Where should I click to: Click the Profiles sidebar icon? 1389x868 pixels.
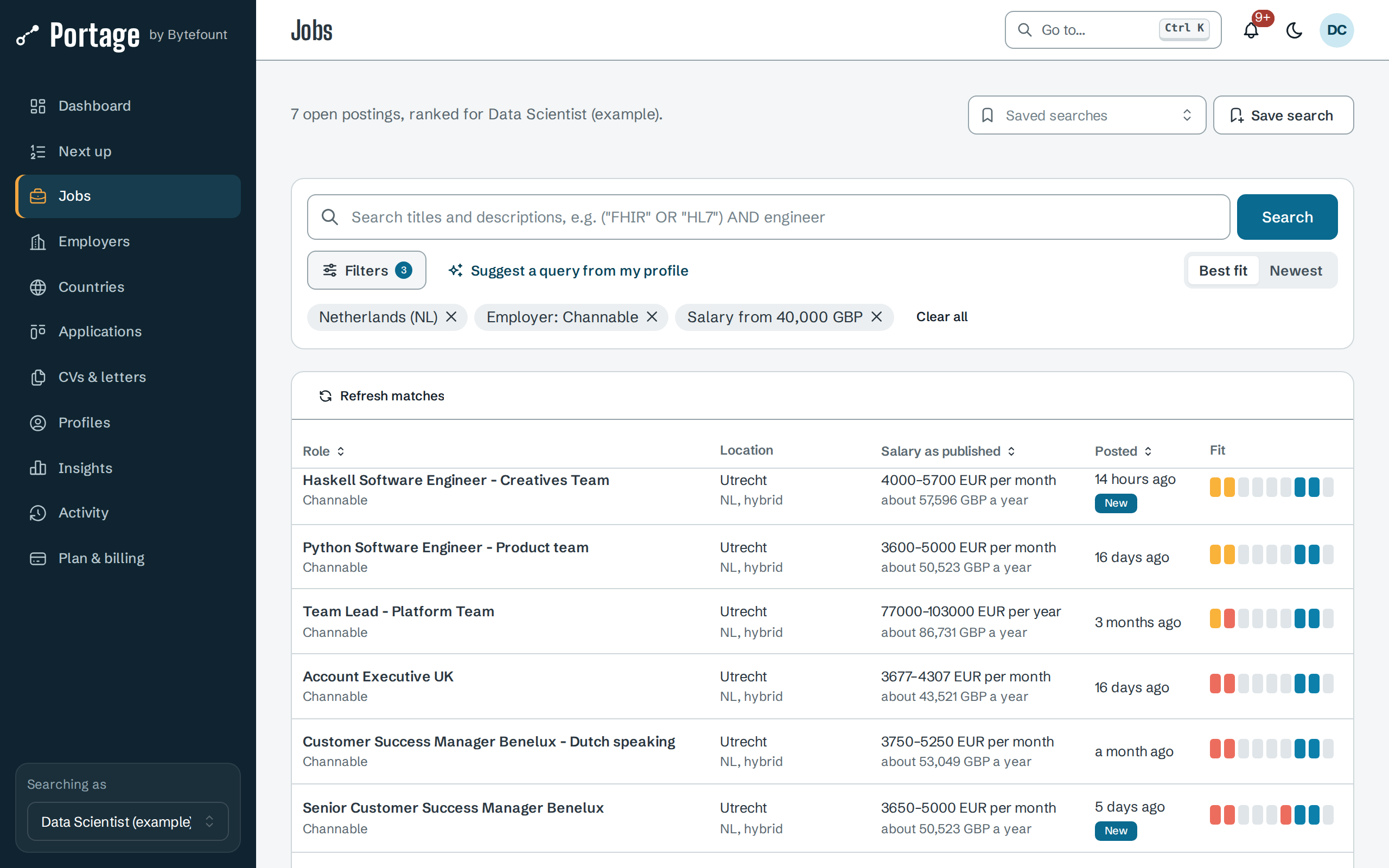point(38,423)
